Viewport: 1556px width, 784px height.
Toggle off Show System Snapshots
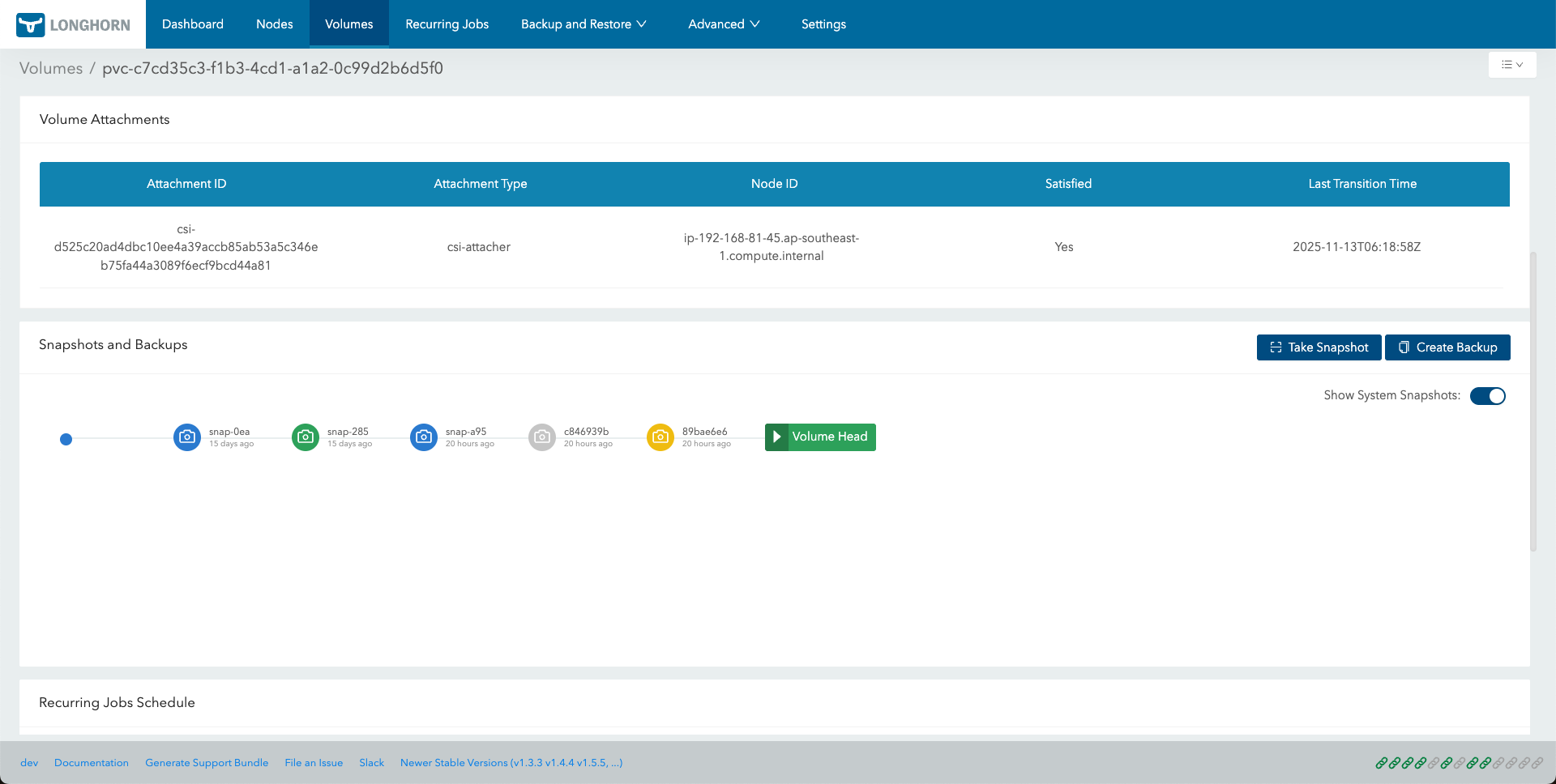pos(1488,396)
